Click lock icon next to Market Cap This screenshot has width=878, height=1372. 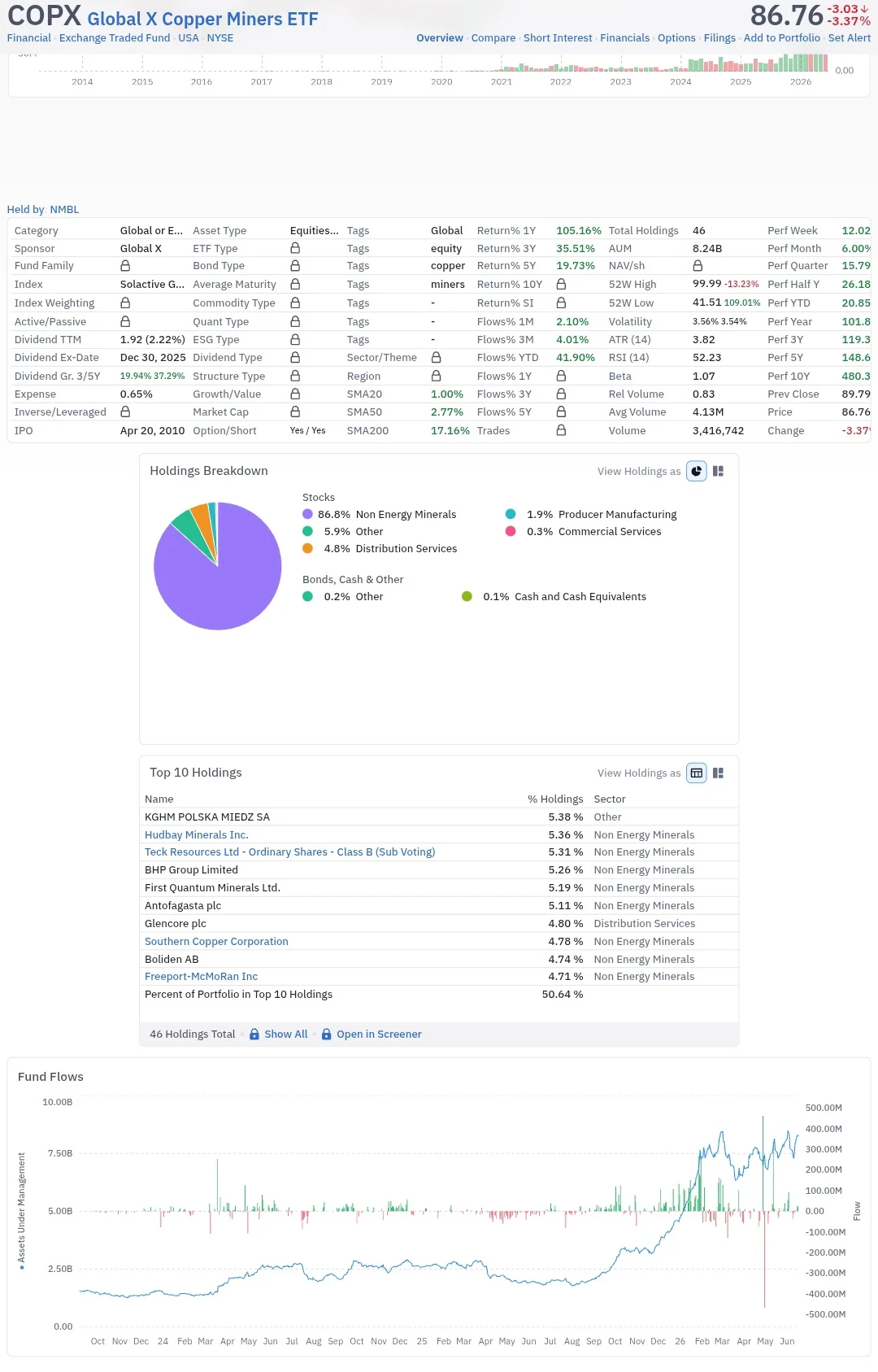pyautogui.click(x=295, y=412)
